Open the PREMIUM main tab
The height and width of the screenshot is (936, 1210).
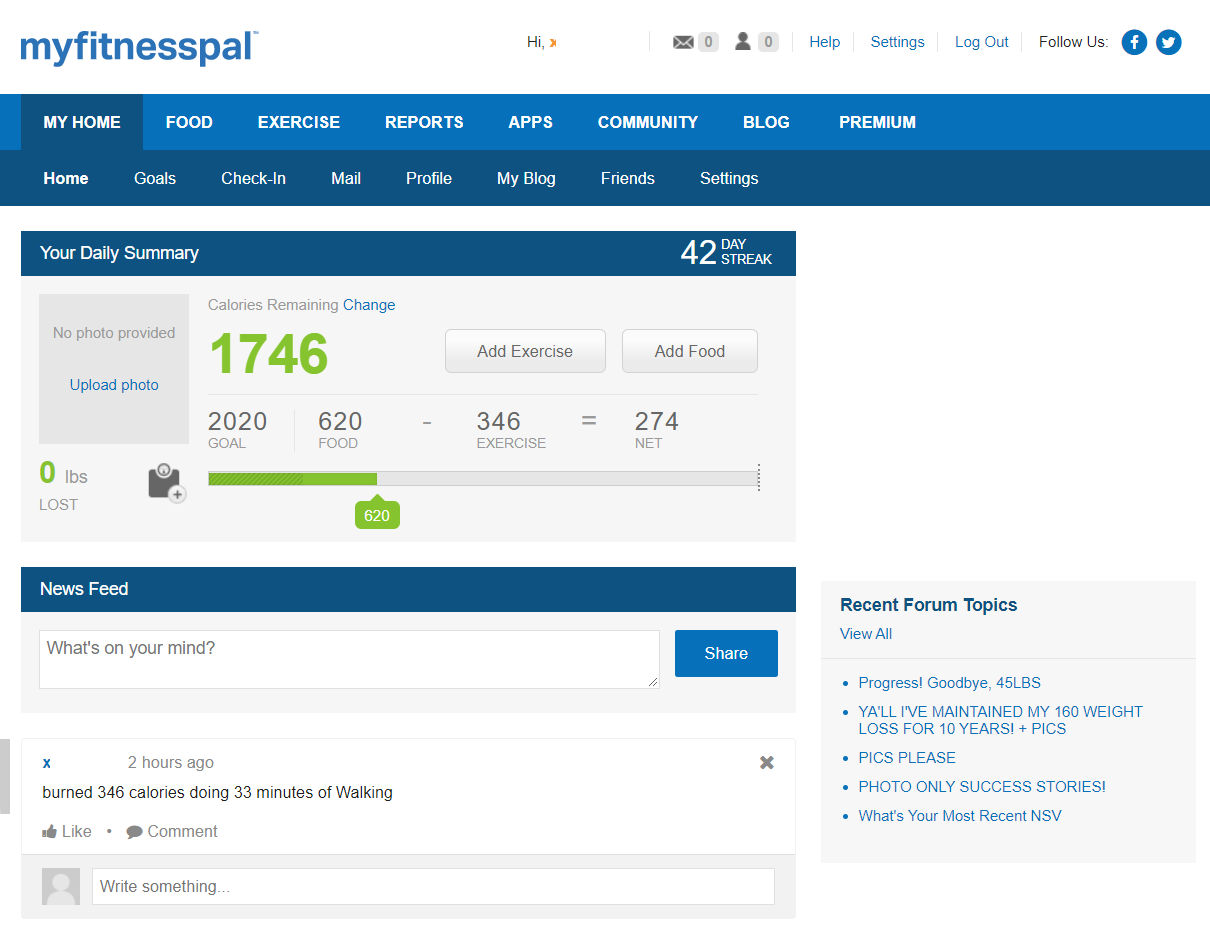[877, 122]
